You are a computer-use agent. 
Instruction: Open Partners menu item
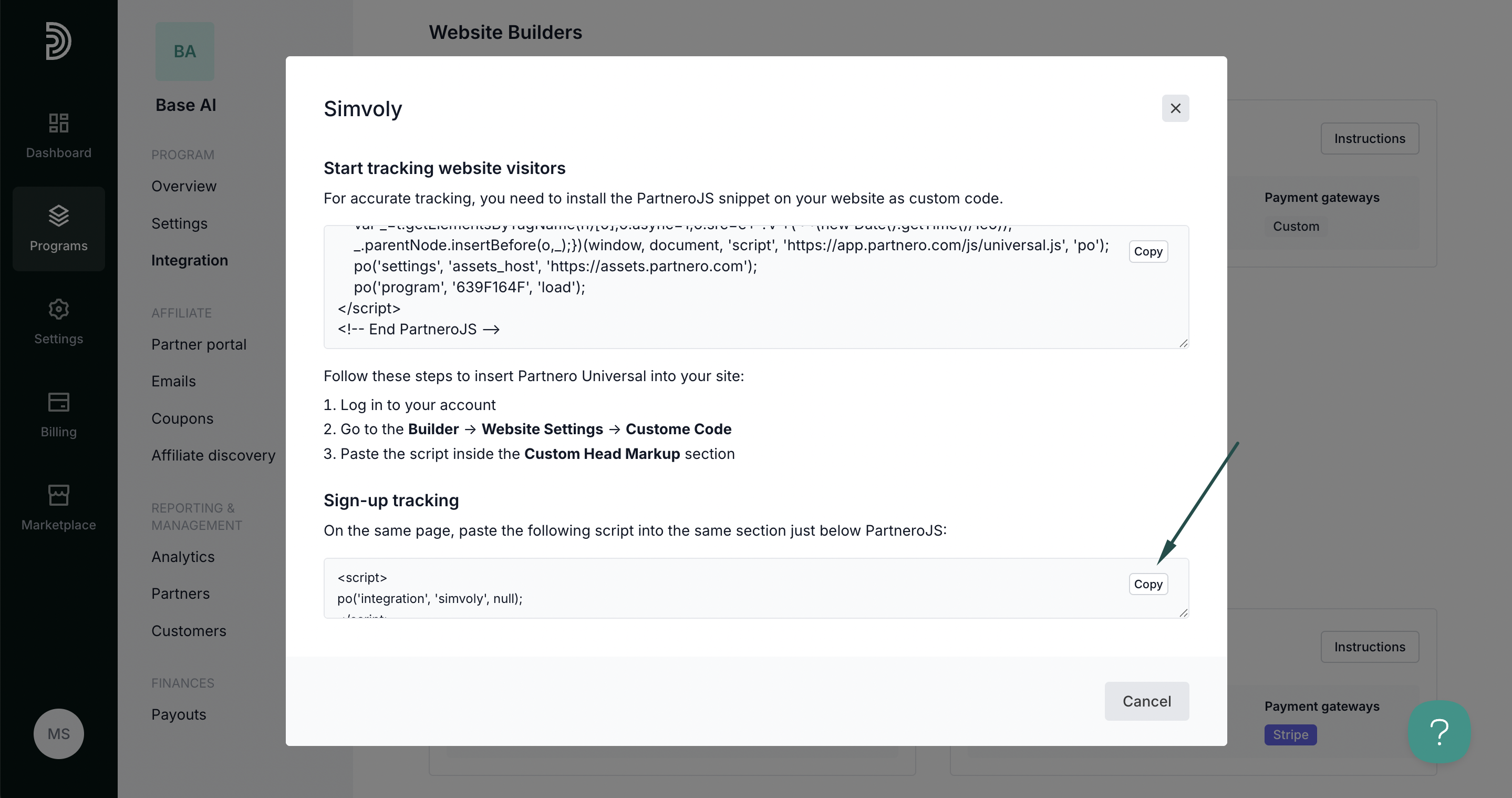tap(180, 593)
